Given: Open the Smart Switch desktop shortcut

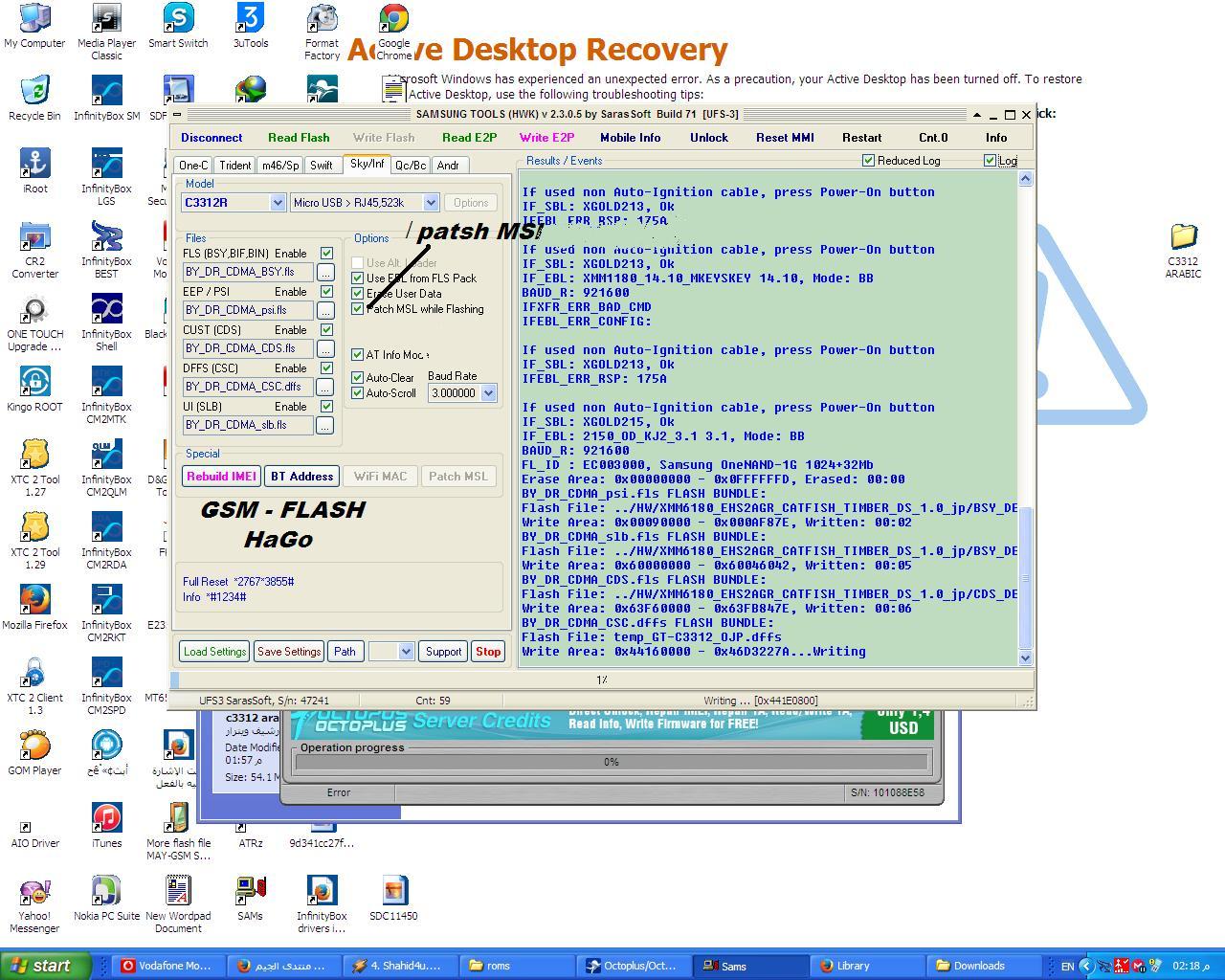Looking at the screenshot, I should pos(178,26).
